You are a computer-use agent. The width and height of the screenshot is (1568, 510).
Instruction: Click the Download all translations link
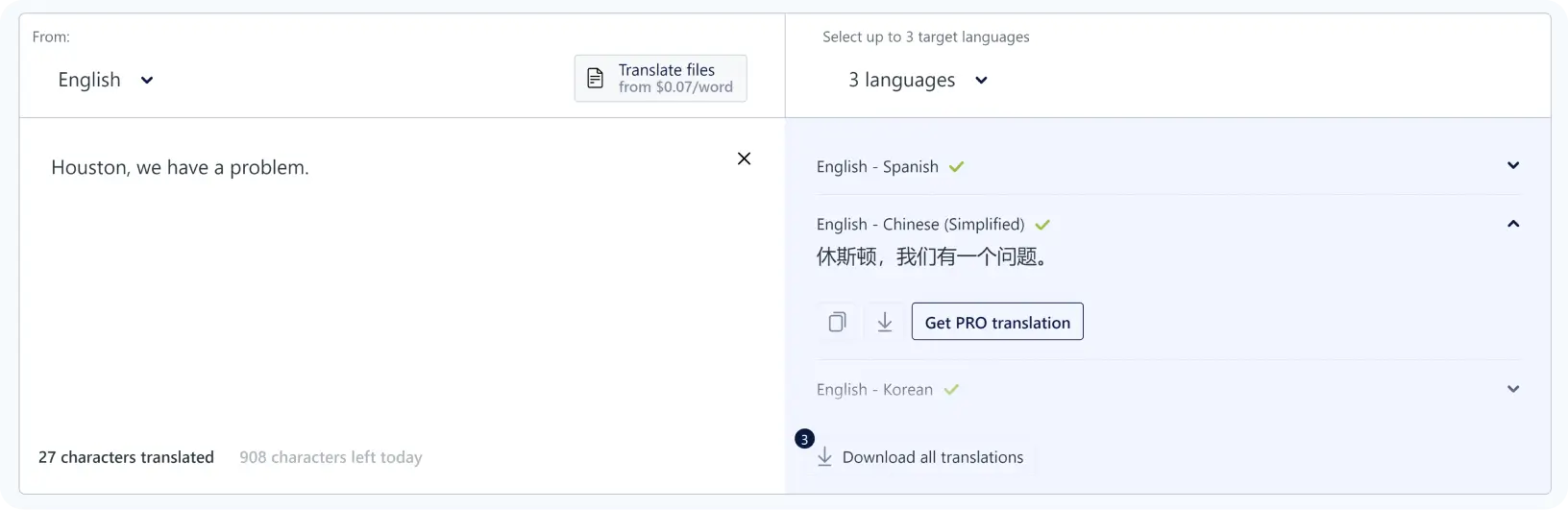[x=933, y=457]
